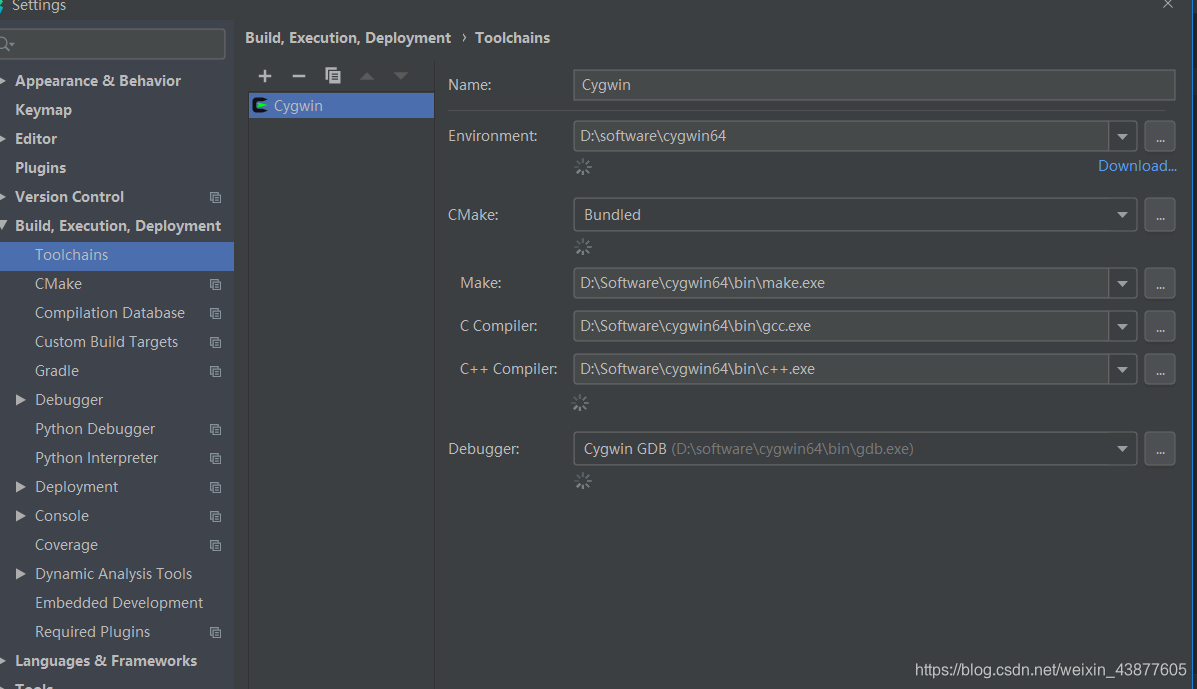Open Plugins settings

coord(40,168)
